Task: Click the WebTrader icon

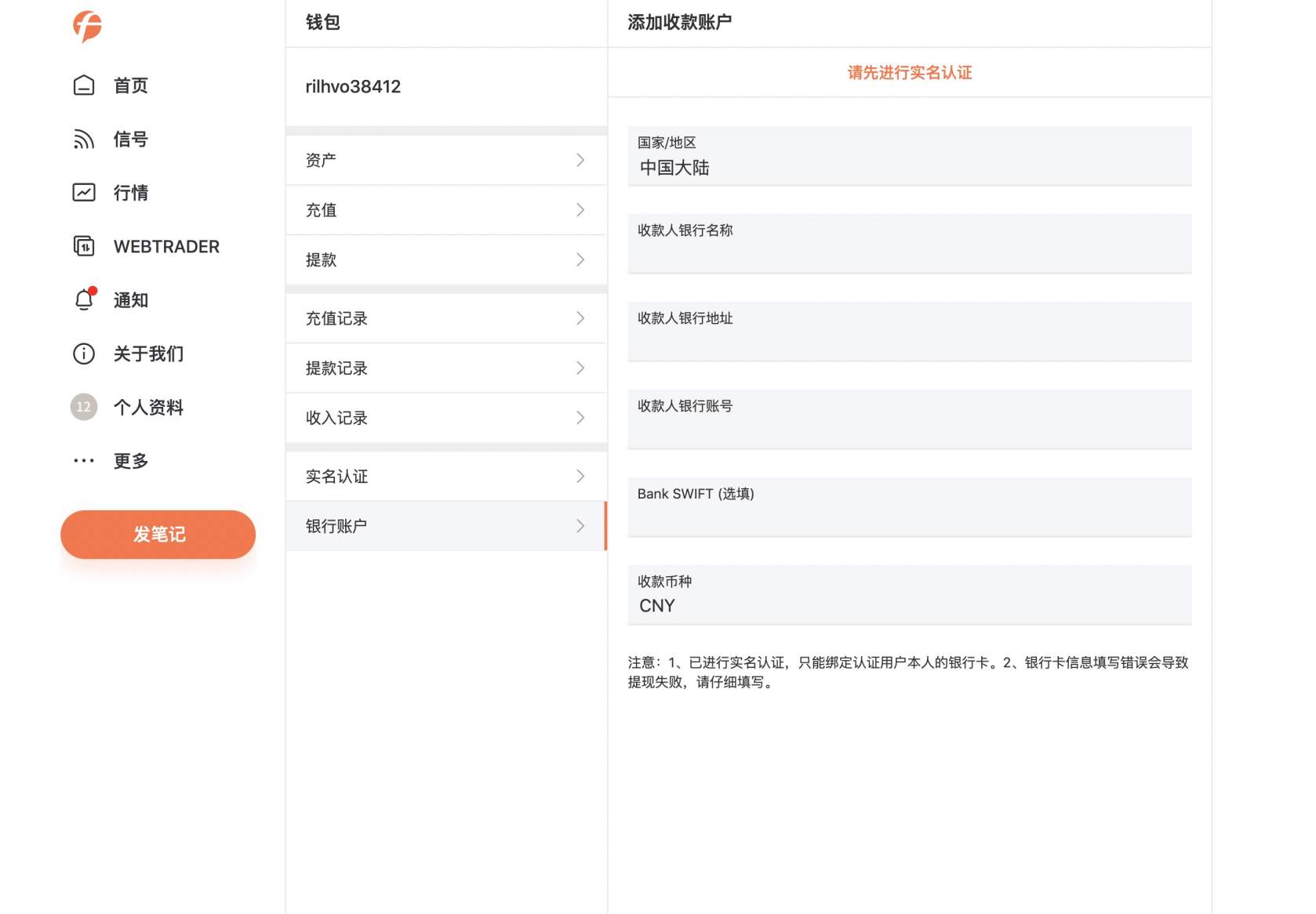Action: (x=84, y=246)
